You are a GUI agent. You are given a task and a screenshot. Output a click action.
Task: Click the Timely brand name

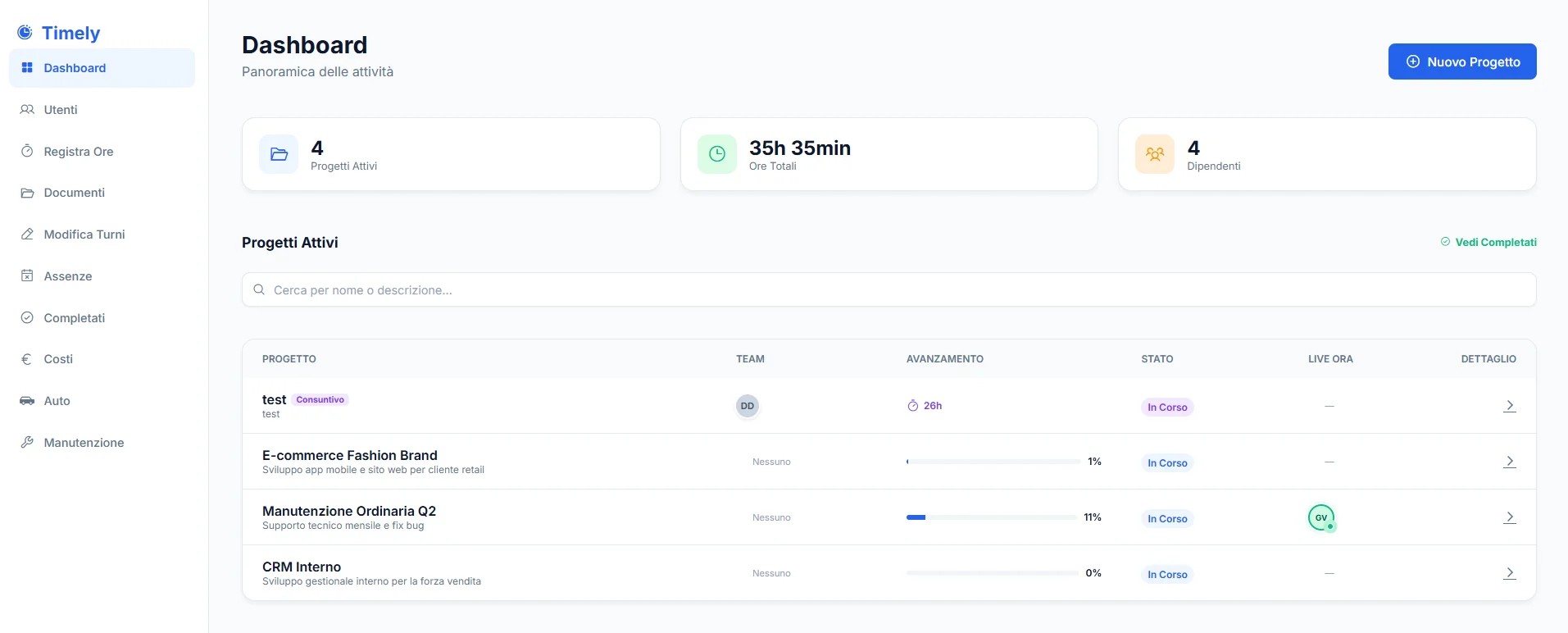click(70, 33)
